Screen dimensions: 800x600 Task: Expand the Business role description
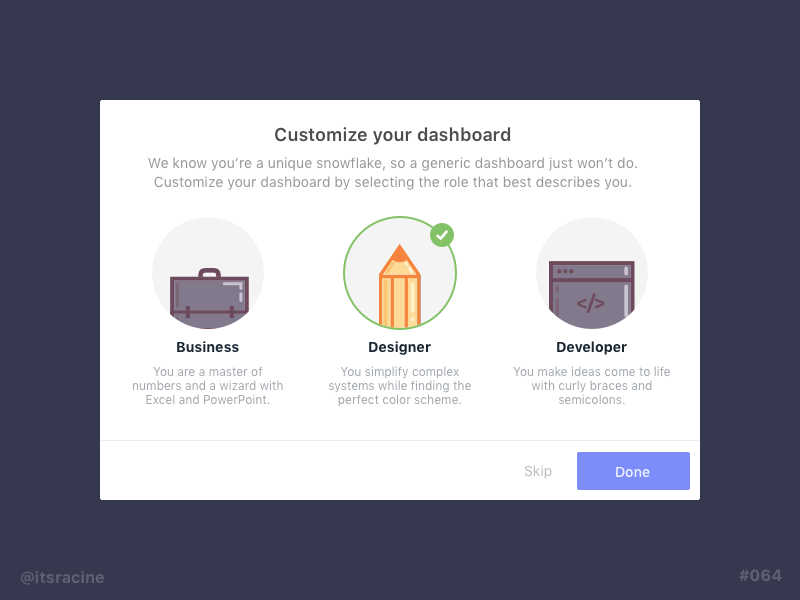pyautogui.click(x=208, y=386)
